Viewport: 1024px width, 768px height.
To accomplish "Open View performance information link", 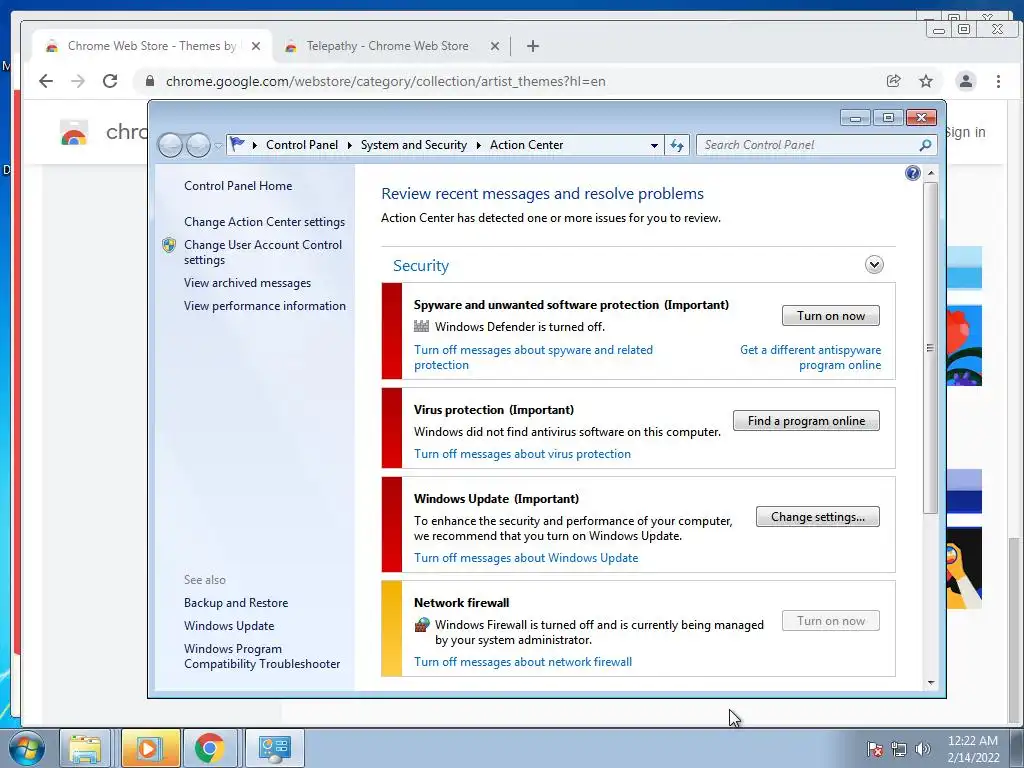I will (264, 306).
